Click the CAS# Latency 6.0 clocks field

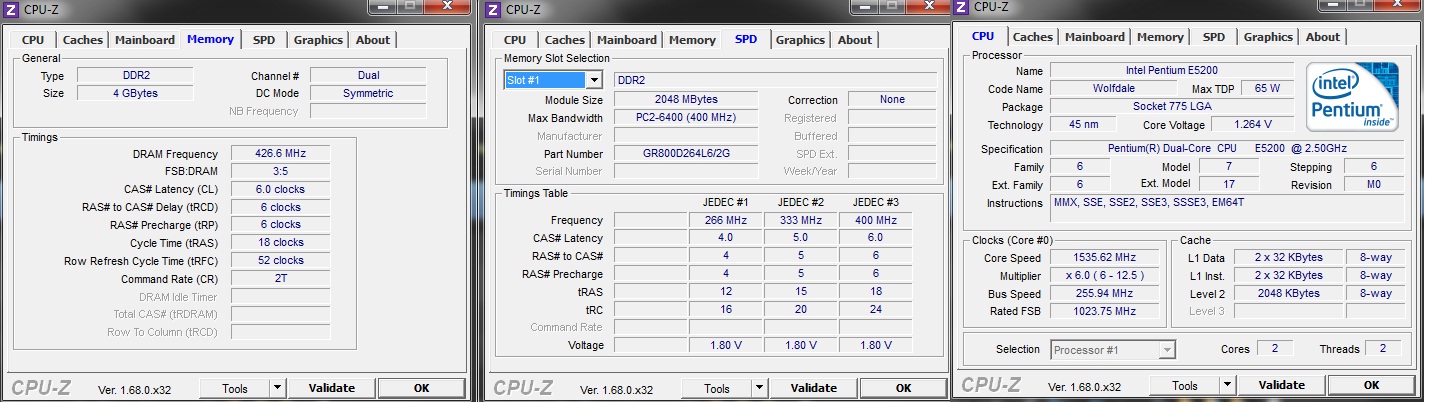(280, 189)
